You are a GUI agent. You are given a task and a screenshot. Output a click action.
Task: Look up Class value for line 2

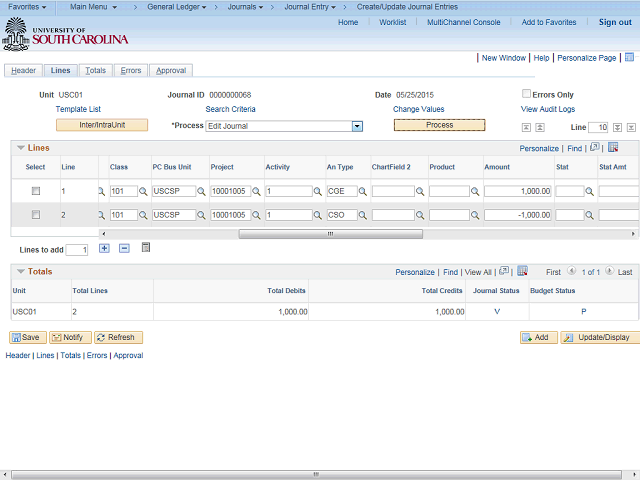[x=143, y=215]
